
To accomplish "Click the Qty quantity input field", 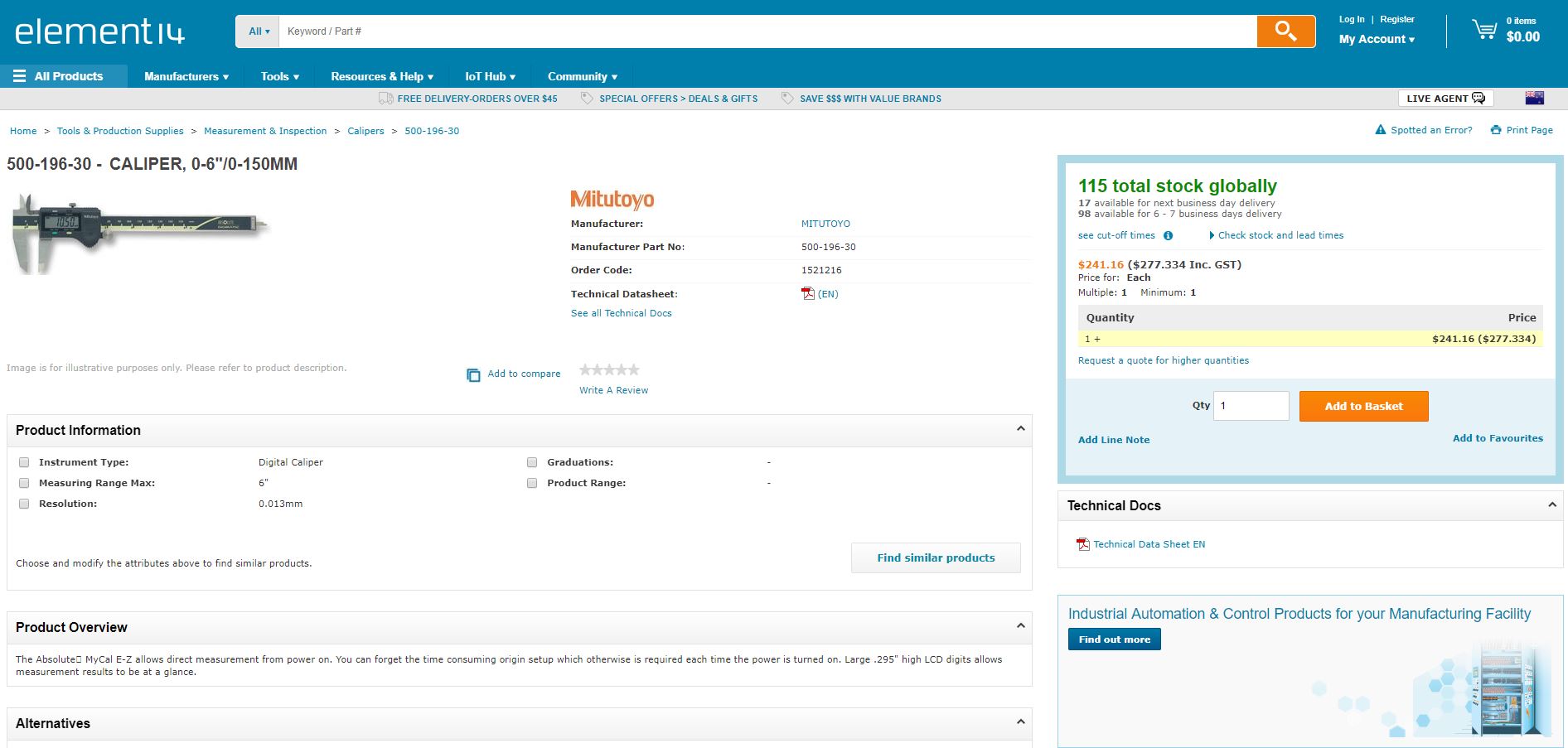I will point(1251,406).
